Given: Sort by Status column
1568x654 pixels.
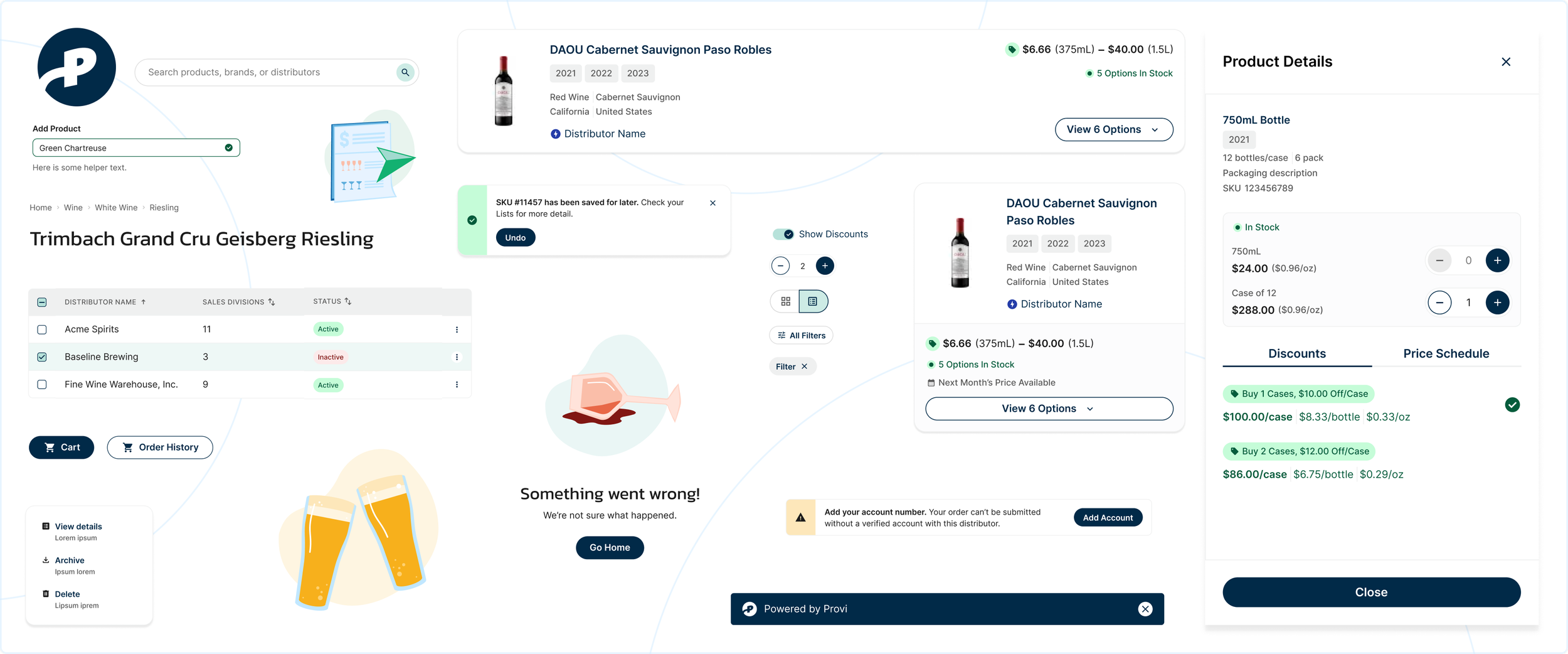Looking at the screenshot, I should [332, 301].
